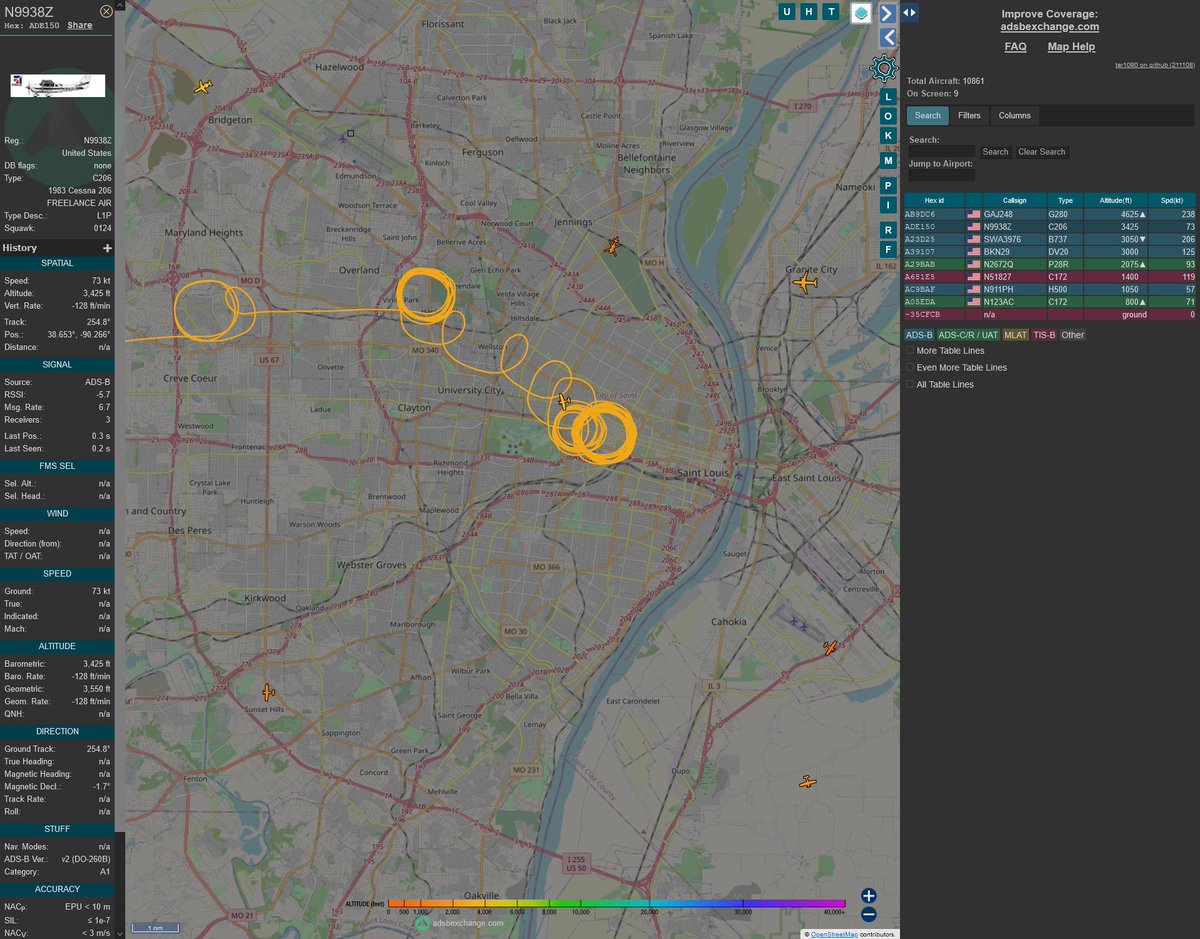The image size is (1200, 939).
Task: Select the aircraft icon near Bridgeton
Action: pos(204,87)
